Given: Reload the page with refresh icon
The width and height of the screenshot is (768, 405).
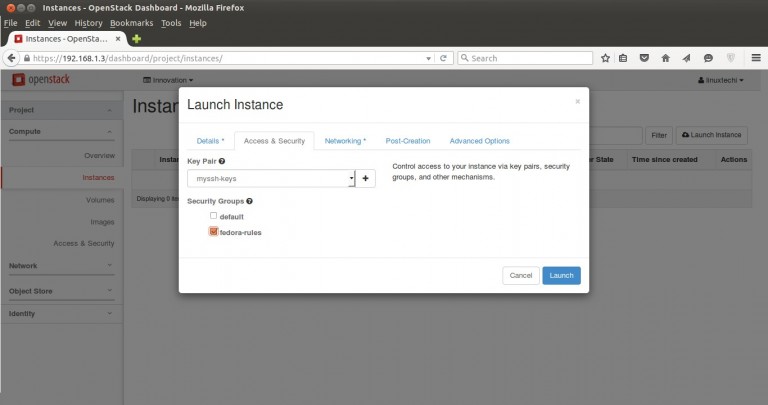Looking at the screenshot, I should point(443,58).
